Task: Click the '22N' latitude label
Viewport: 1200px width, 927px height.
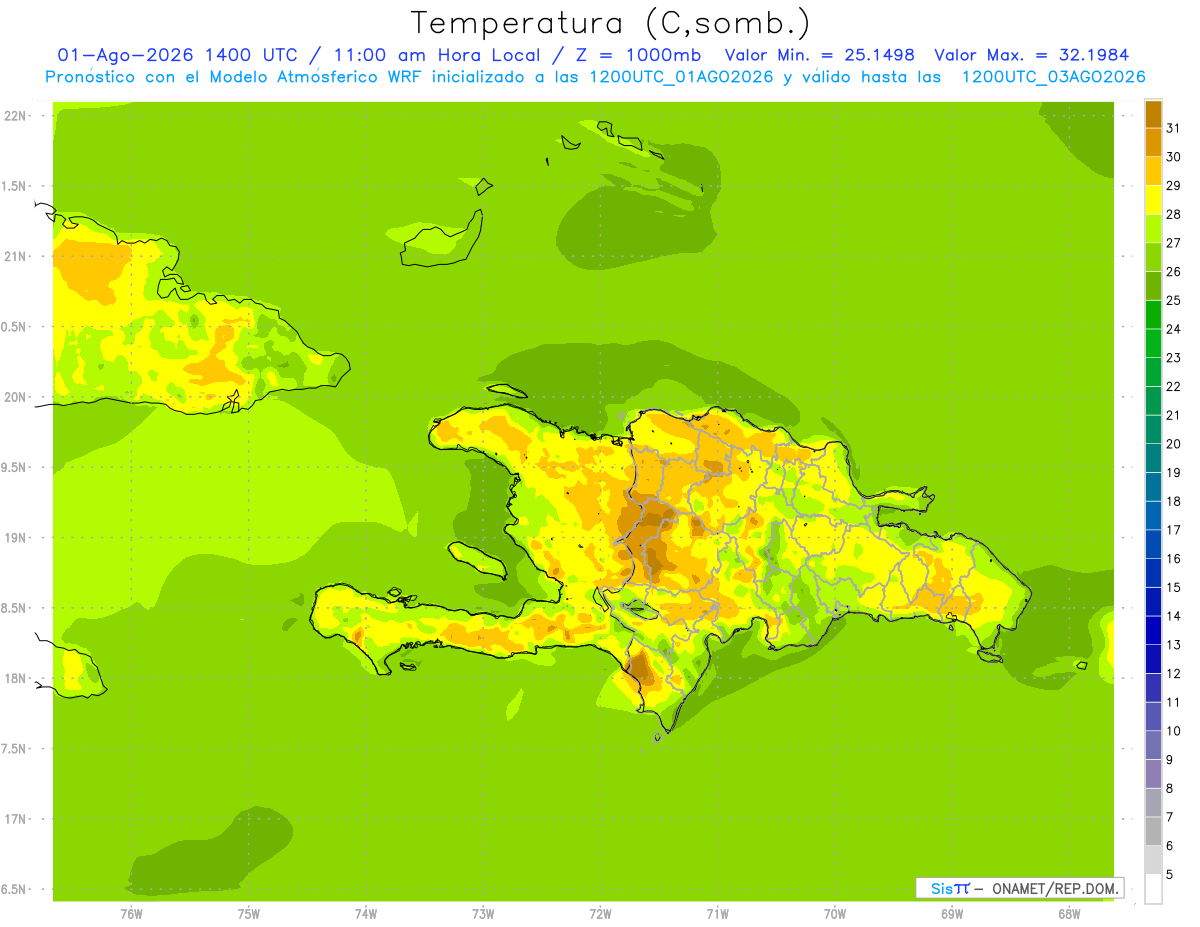Action: [15, 116]
